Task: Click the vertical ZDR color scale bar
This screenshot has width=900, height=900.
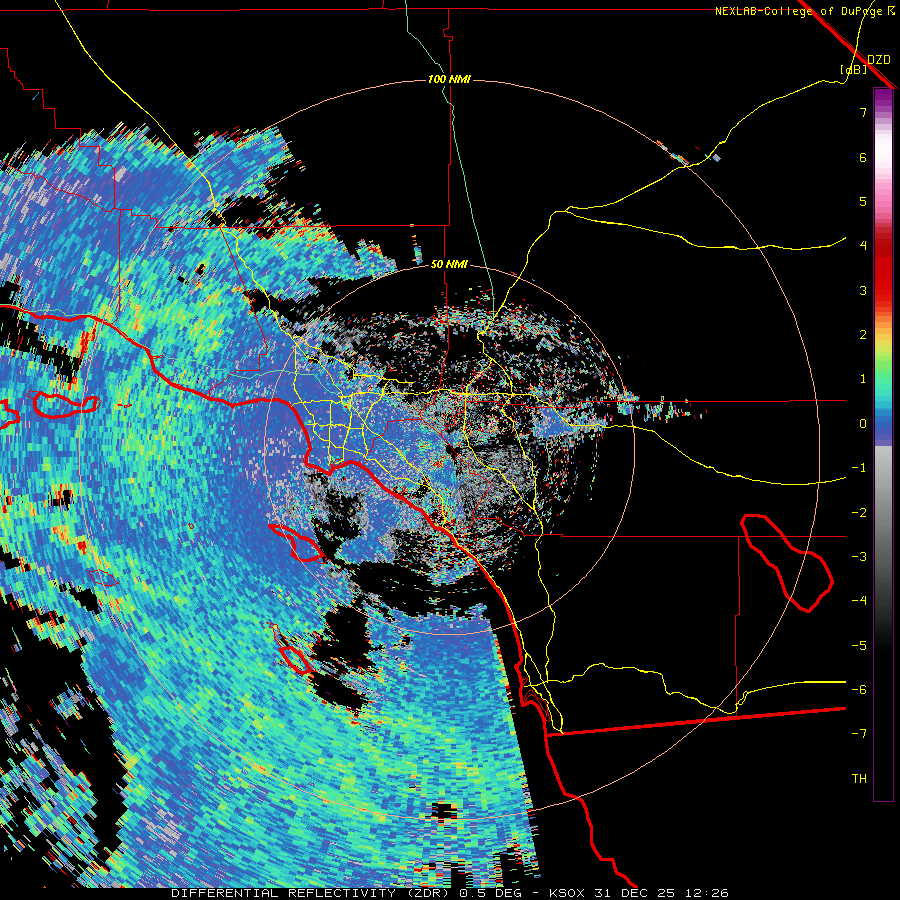Action: tap(883, 444)
